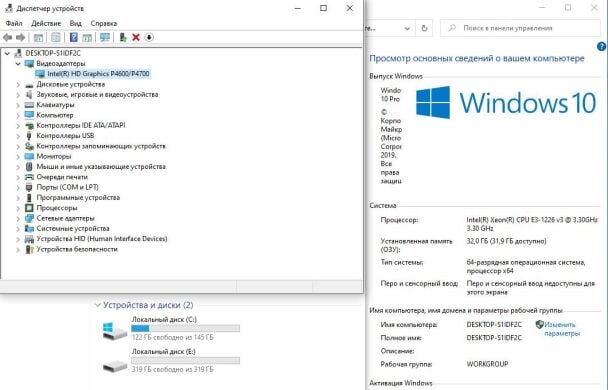608x390 pixels.
Task: Click the search Control Panel field
Action: [x=520, y=28]
